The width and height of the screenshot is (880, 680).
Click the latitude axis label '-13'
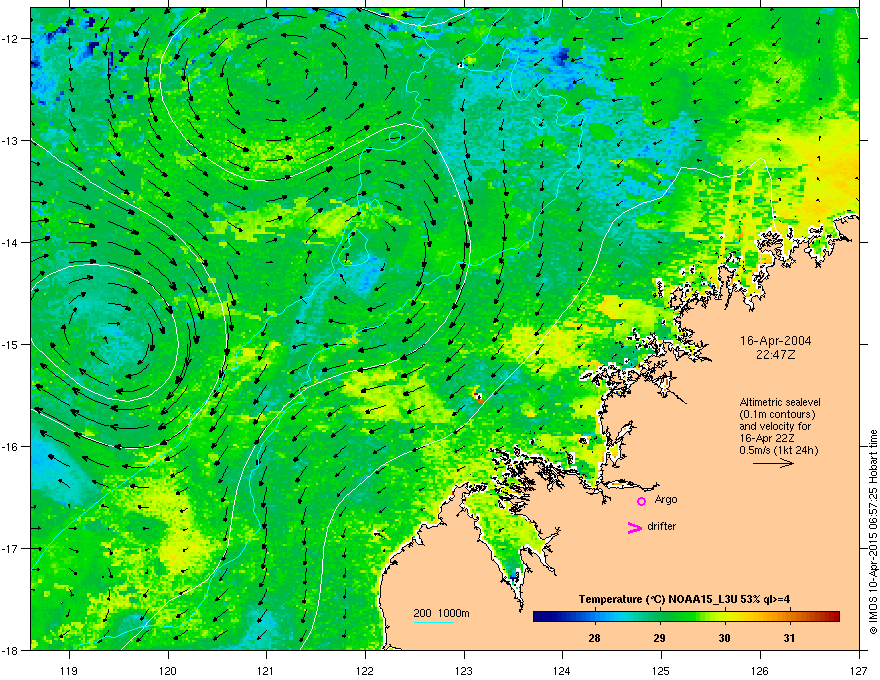(x=10, y=141)
